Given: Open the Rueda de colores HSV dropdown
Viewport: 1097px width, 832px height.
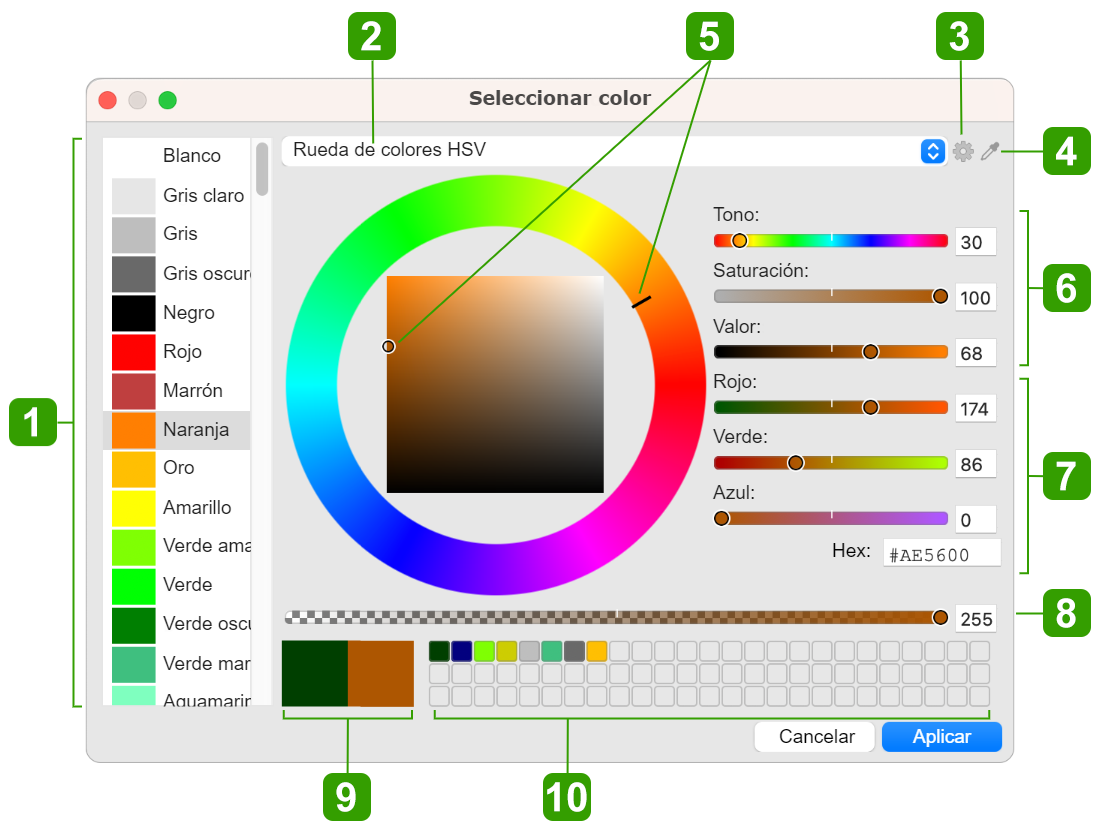Looking at the screenshot, I should pyautogui.click(x=613, y=151).
